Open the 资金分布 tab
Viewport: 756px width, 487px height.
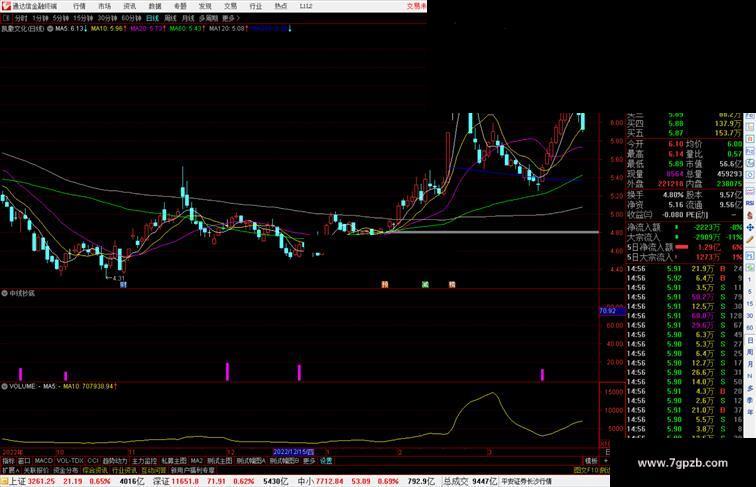pos(66,470)
